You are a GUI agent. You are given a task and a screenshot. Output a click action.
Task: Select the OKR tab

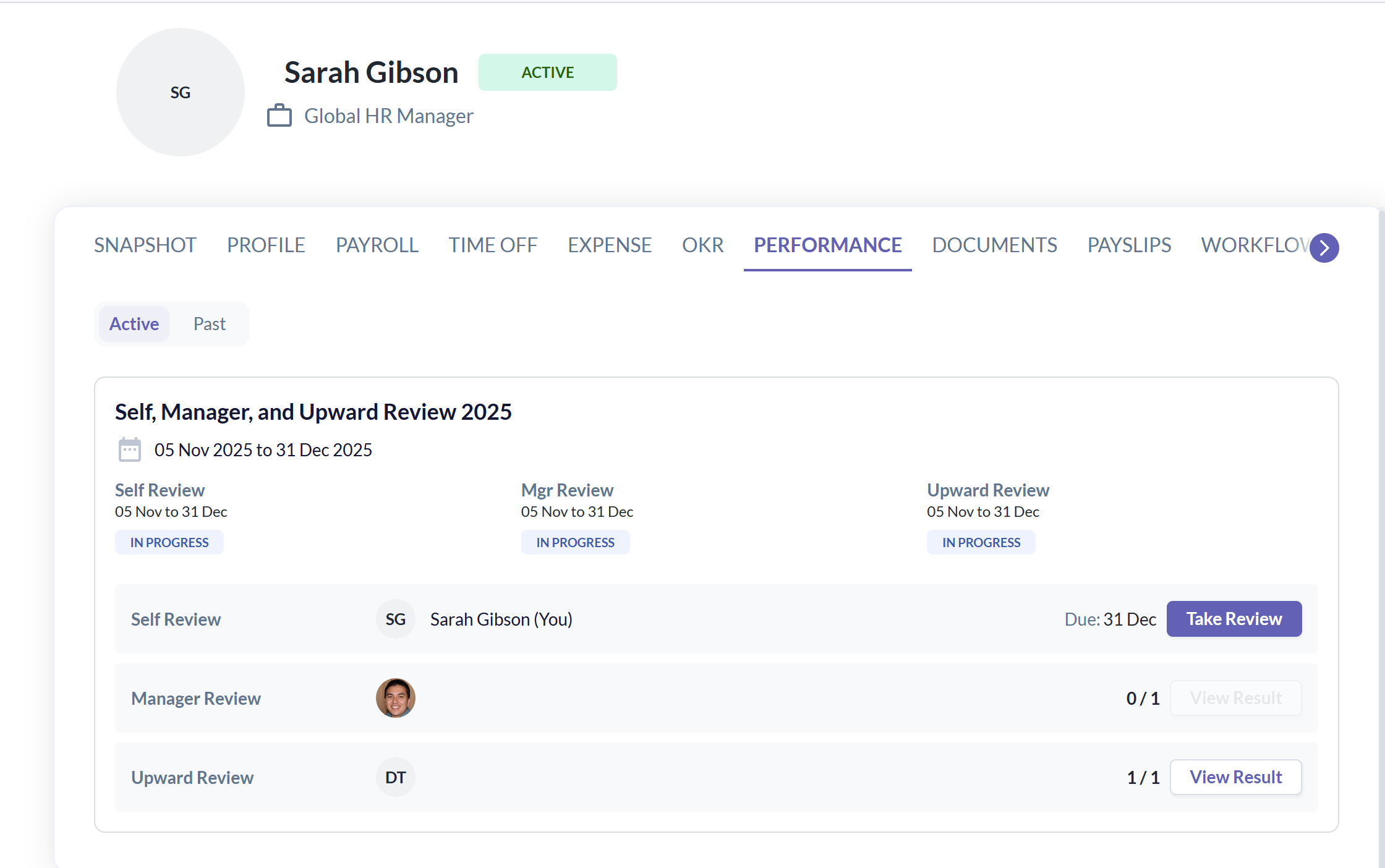click(x=702, y=245)
